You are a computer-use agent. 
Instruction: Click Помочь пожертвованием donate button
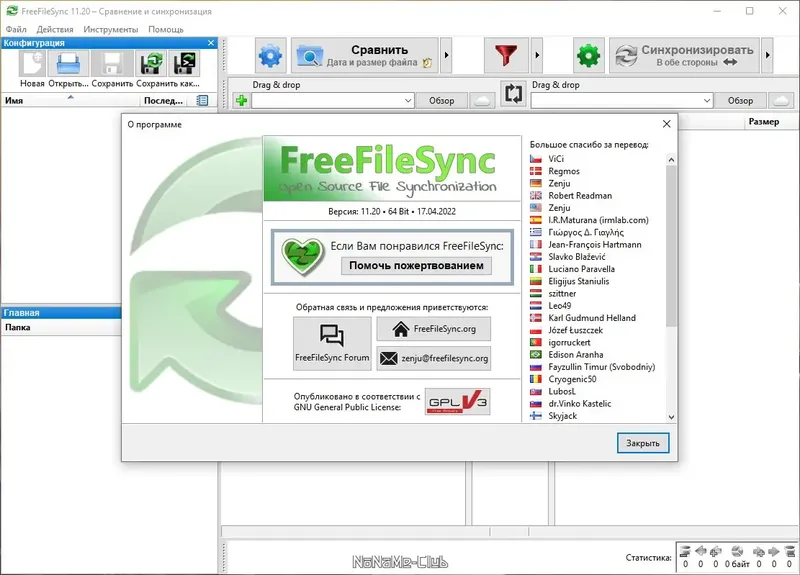pyautogui.click(x=416, y=266)
